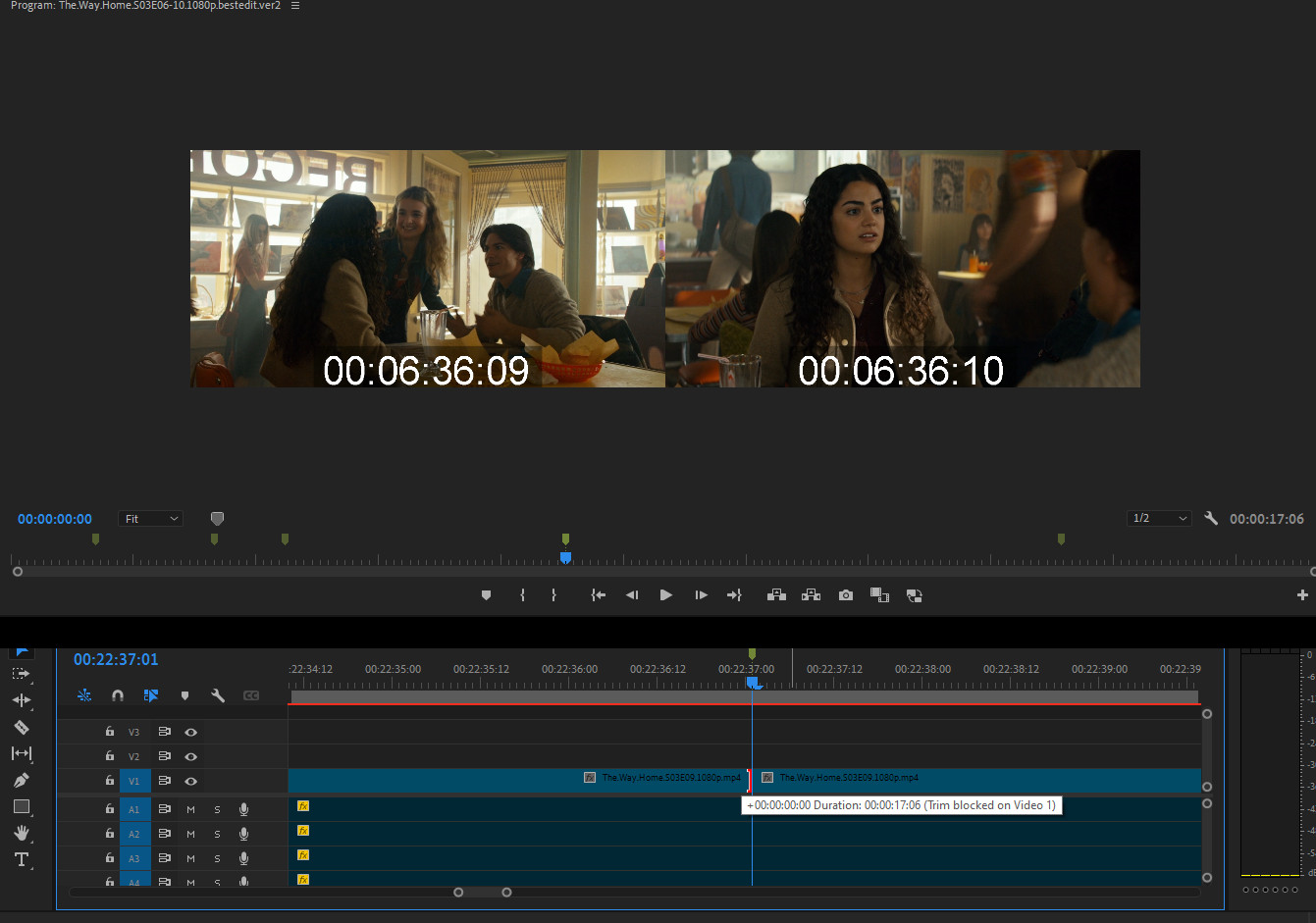Click green marker above the timeline ruler
The image size is (1316, 923).
pos(752,653)
